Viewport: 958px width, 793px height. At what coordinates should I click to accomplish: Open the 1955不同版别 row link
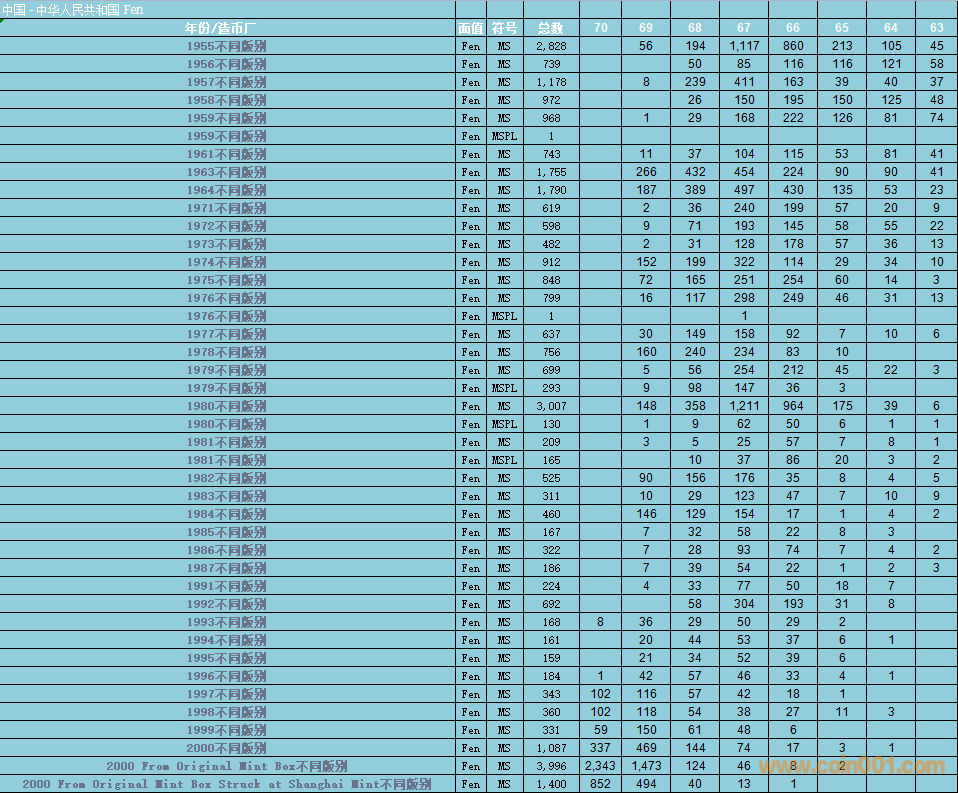(x=226, y=46)
